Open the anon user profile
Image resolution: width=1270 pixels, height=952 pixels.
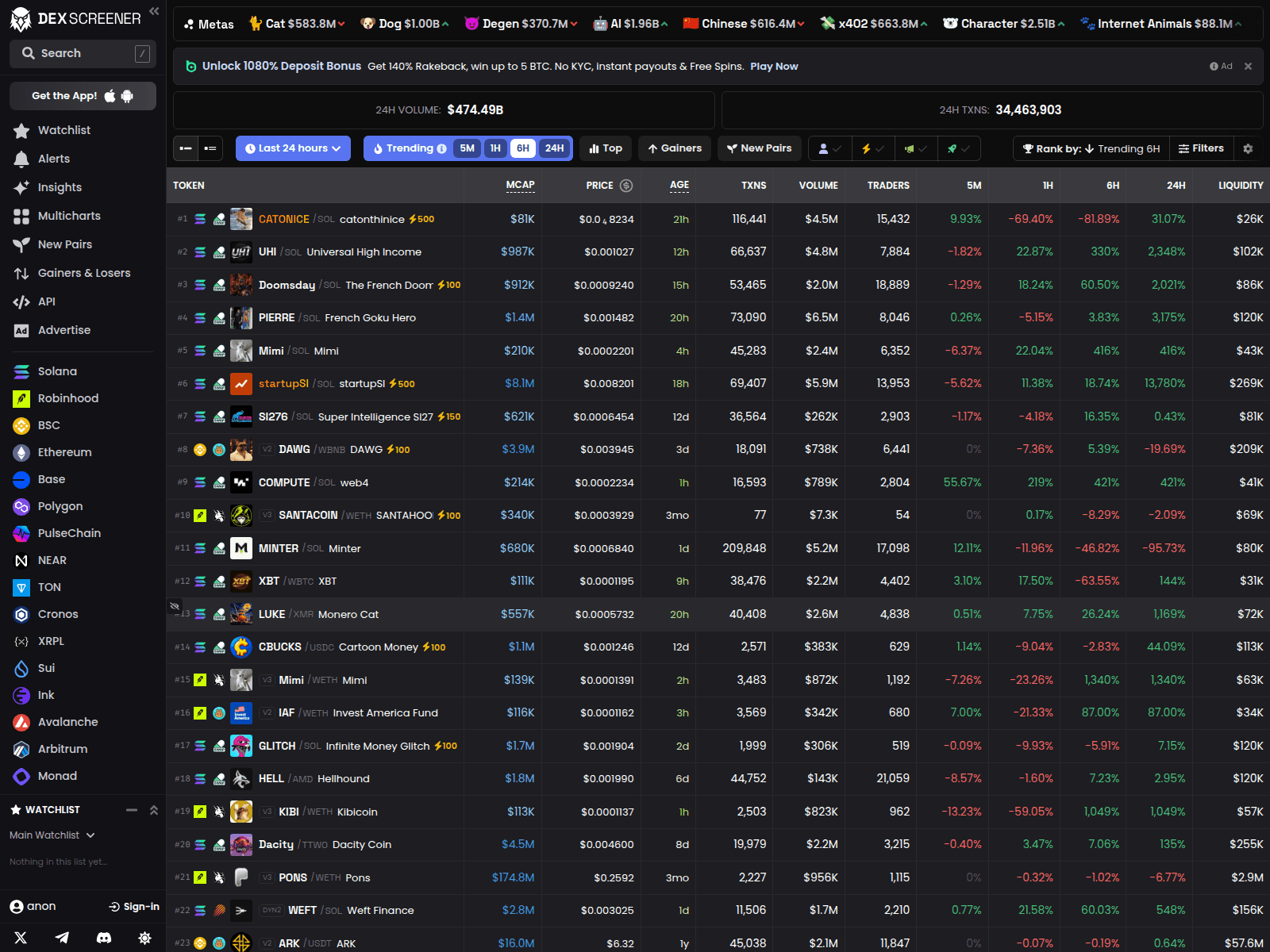click(33, 907)
